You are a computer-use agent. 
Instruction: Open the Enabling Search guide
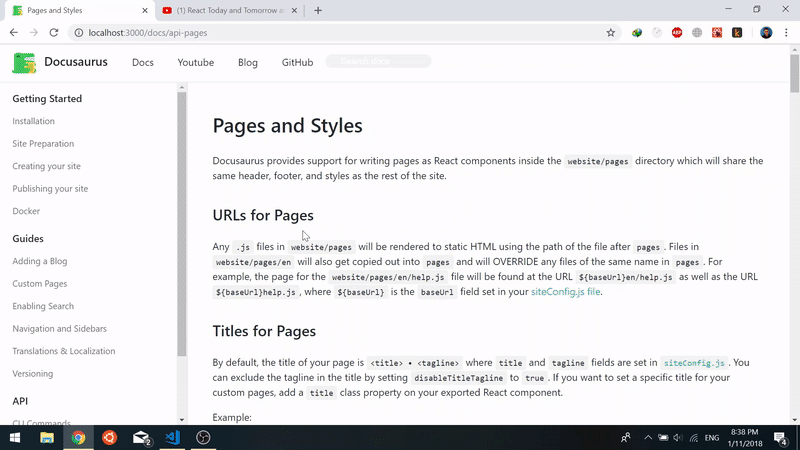43,306
